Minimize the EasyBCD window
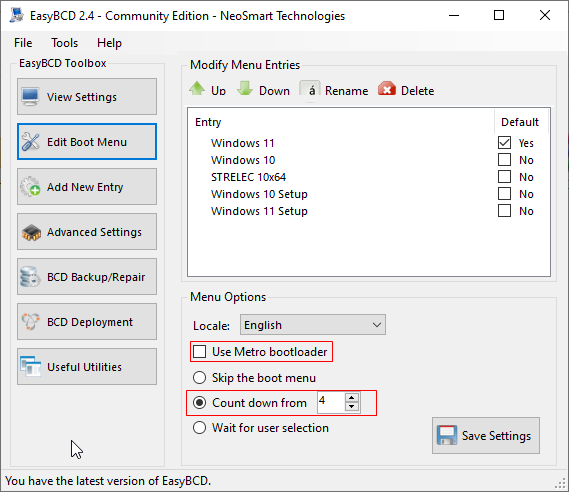Viewport: 569px width, 492px height. click(454, 15)
